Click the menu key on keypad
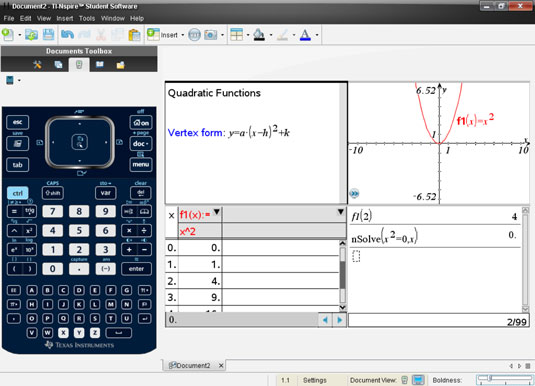This screenshot has height=386, width=535. point(141,165)
